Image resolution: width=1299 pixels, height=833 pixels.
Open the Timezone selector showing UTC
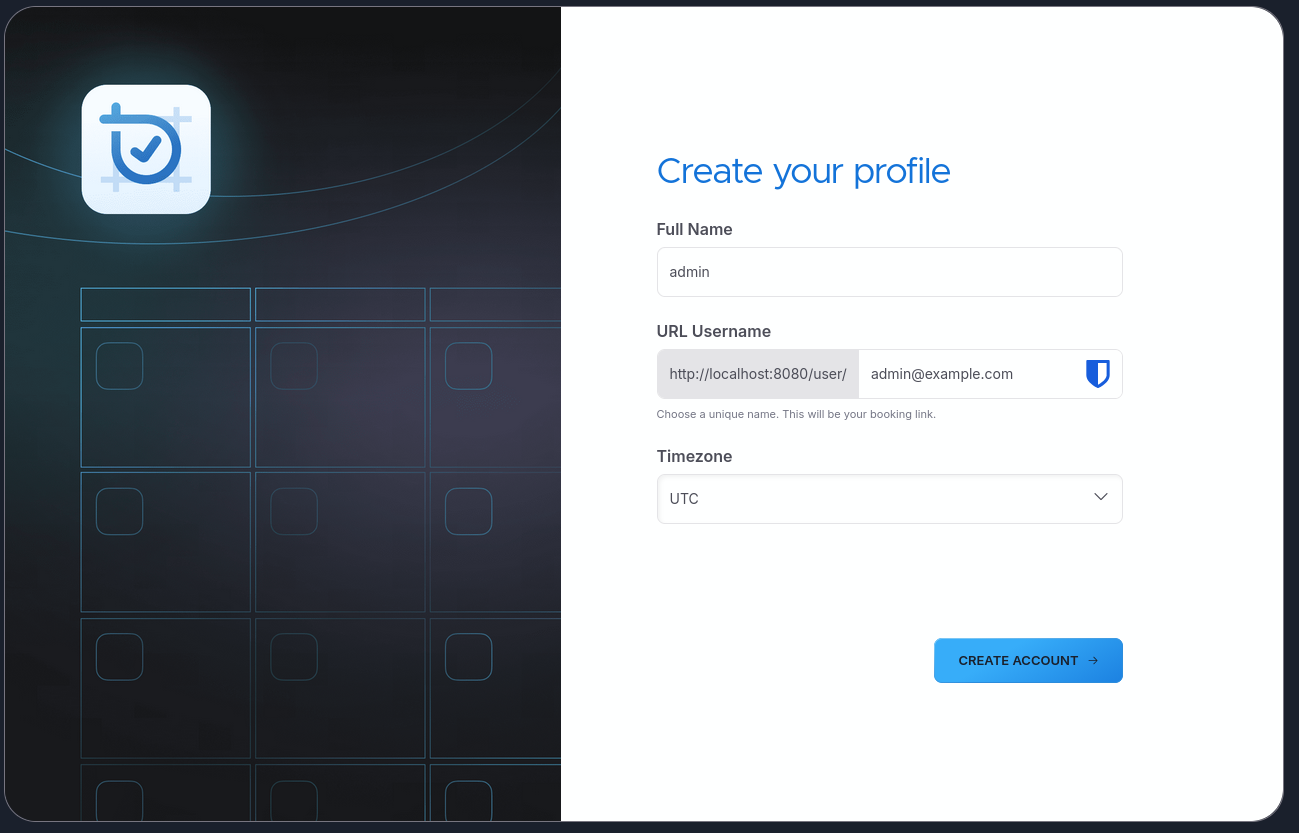[889, 498]
